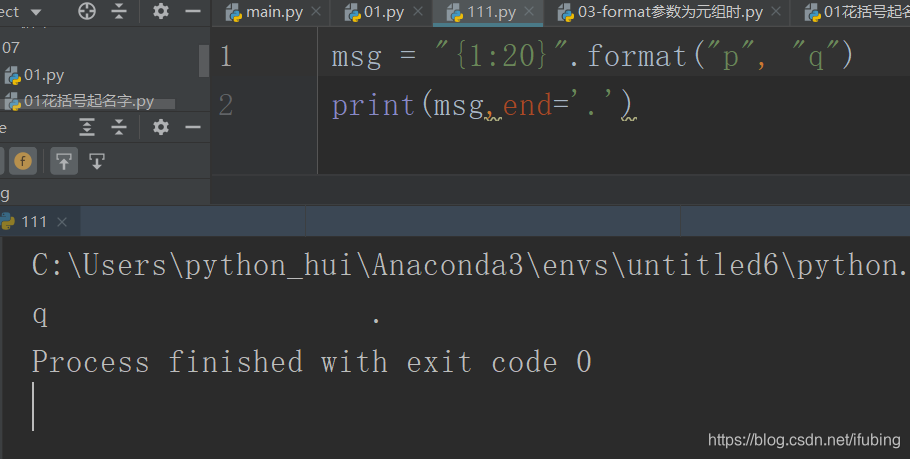
Task: Close the main.py tab
Action: click(316, 12)
